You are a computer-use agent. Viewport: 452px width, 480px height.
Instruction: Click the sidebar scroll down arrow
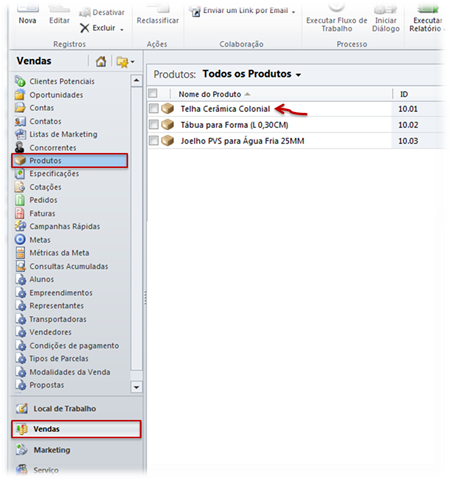point(136,387)
